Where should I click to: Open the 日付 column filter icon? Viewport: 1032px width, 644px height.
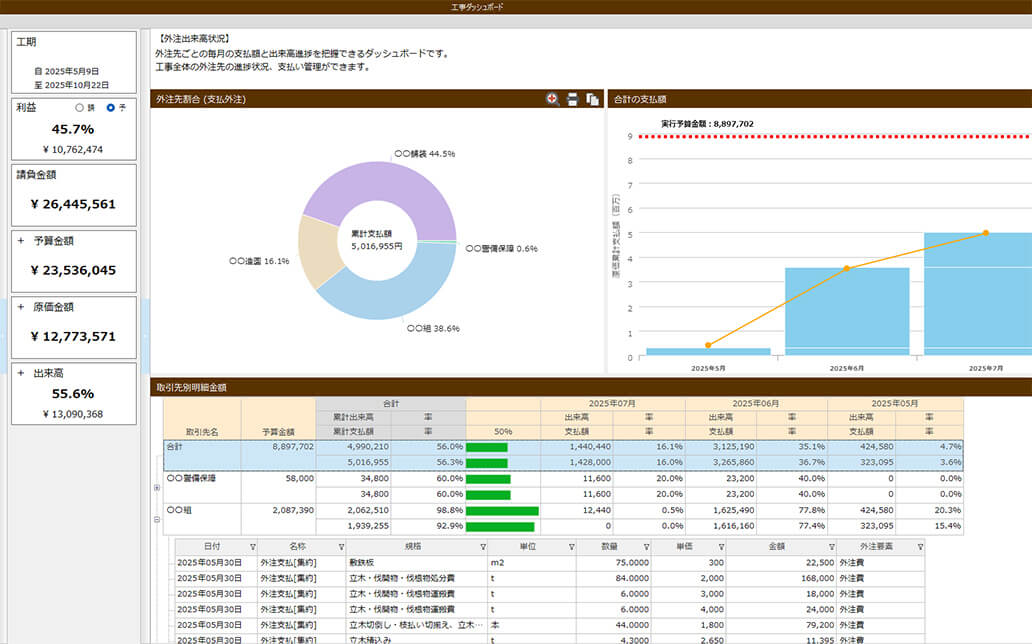click(x=252, y=547)
